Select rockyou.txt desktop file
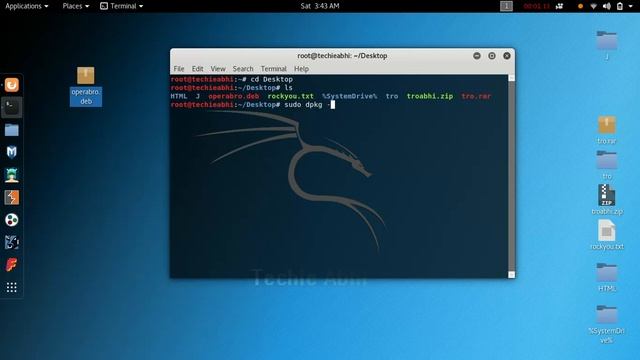The height and width of the screenshot is (360, 640). coord(607,235)
